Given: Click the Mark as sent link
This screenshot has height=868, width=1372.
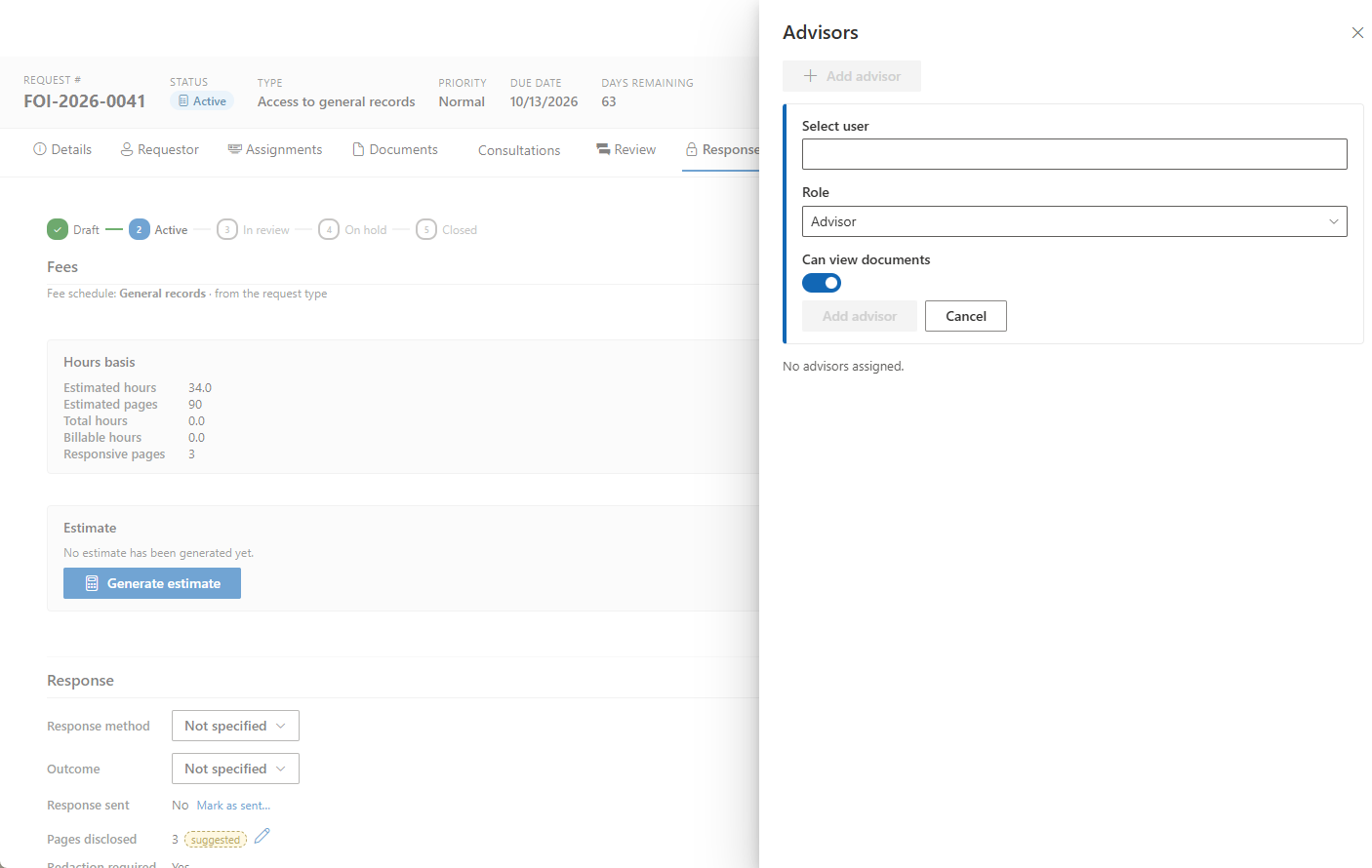Looking at the screenshot, I should (x=233, y=806).
